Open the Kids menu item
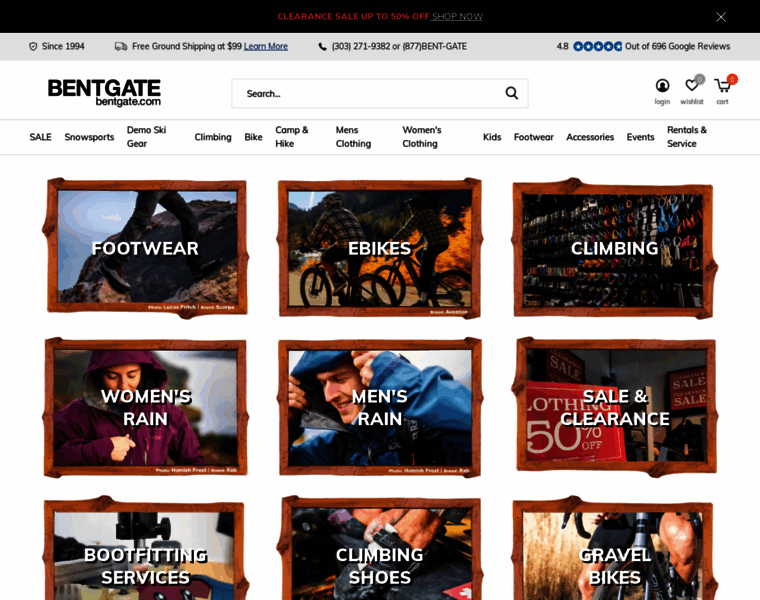Image resolution: width=760 pixels, height=600 pixels. pyautogui.click(x=492, y=137)
